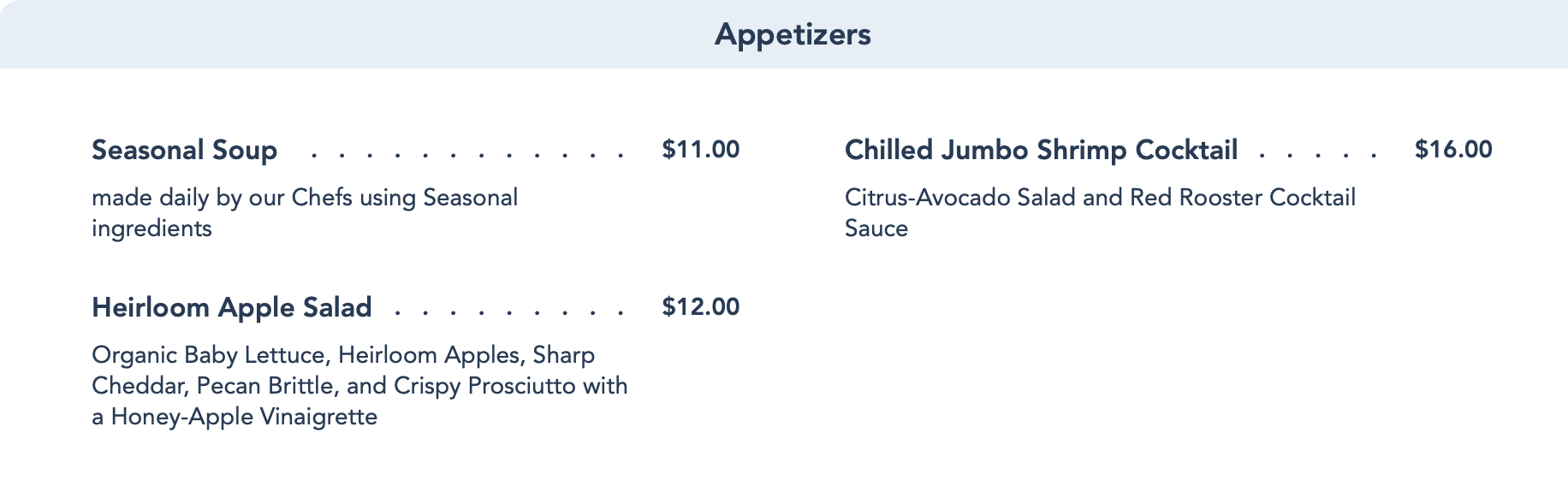The height and width of the screenshot is (492, 1568).
Task: Click the Appetizers section heading
Action: pos(793,34)
